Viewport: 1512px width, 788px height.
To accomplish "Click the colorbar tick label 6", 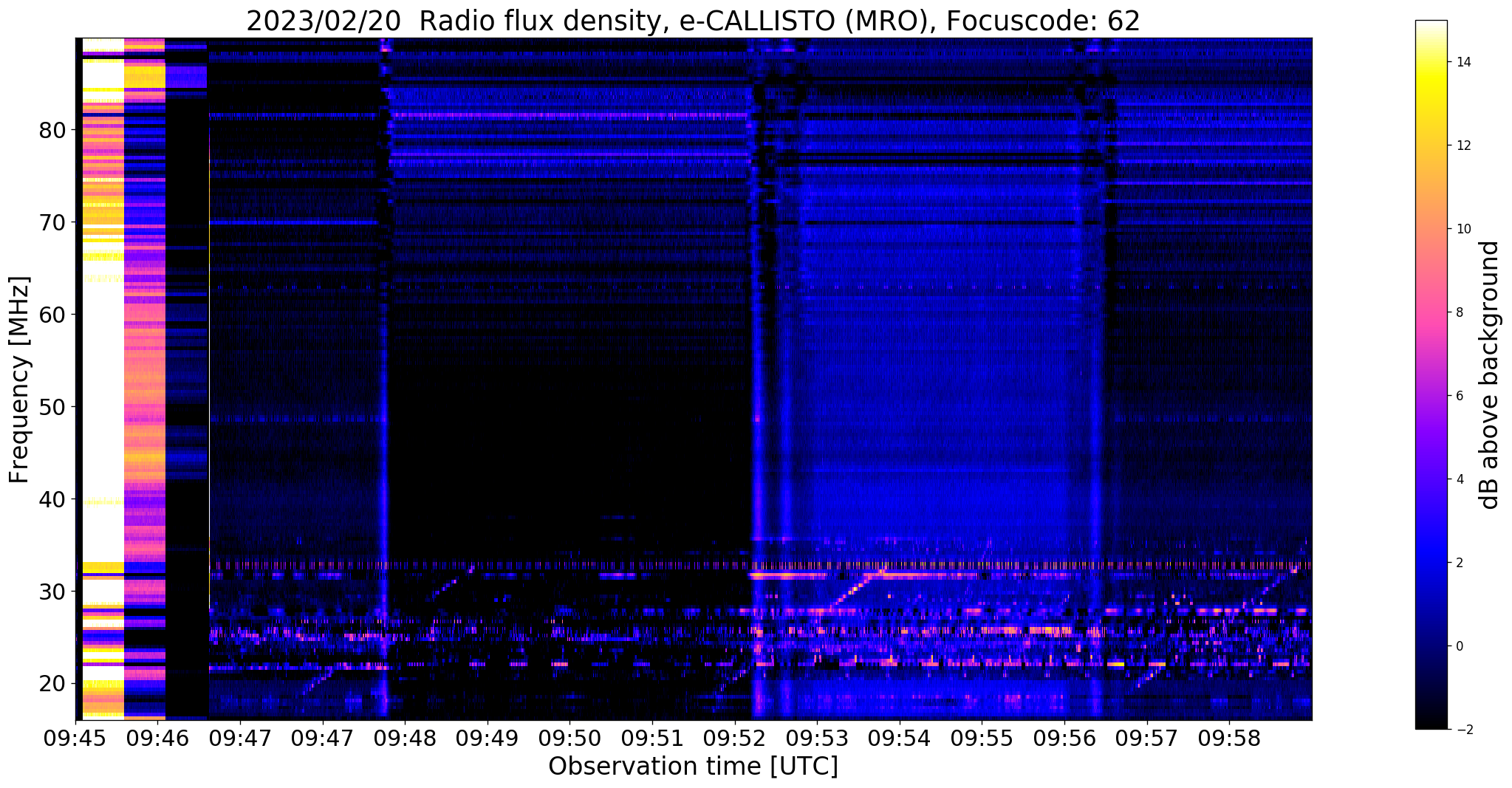I will [x=1459, y=396].
